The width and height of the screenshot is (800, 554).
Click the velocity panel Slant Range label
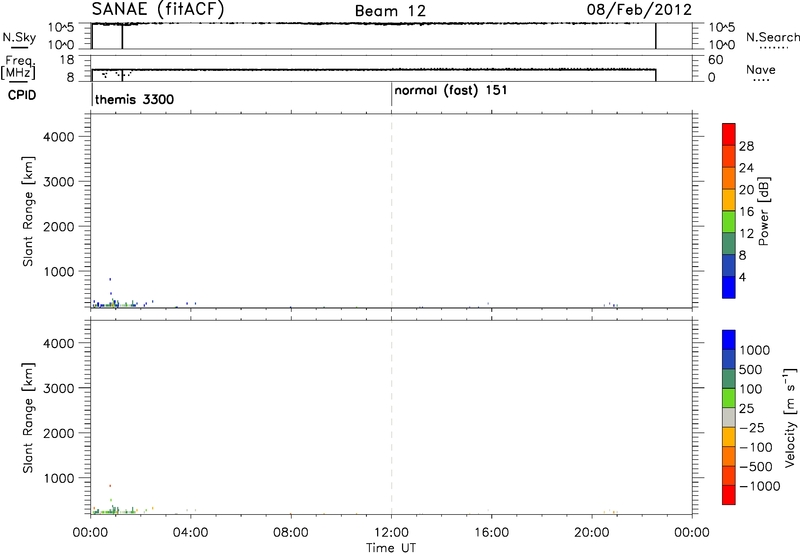click(28, 418)
